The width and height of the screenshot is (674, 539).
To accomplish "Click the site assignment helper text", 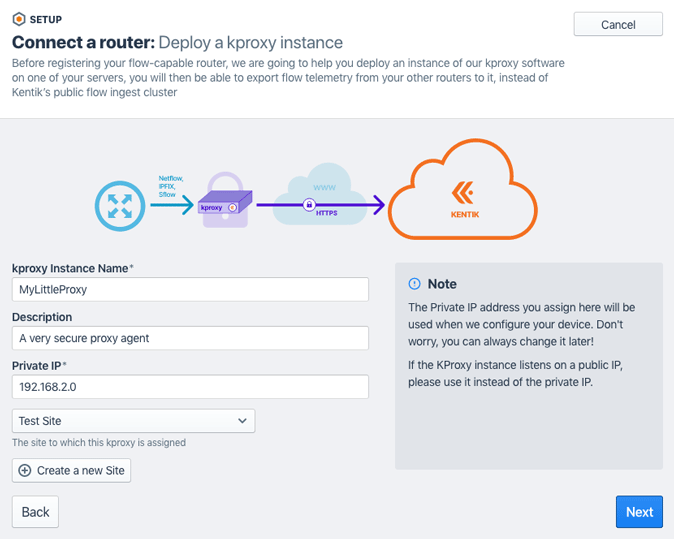I will 99,443.
